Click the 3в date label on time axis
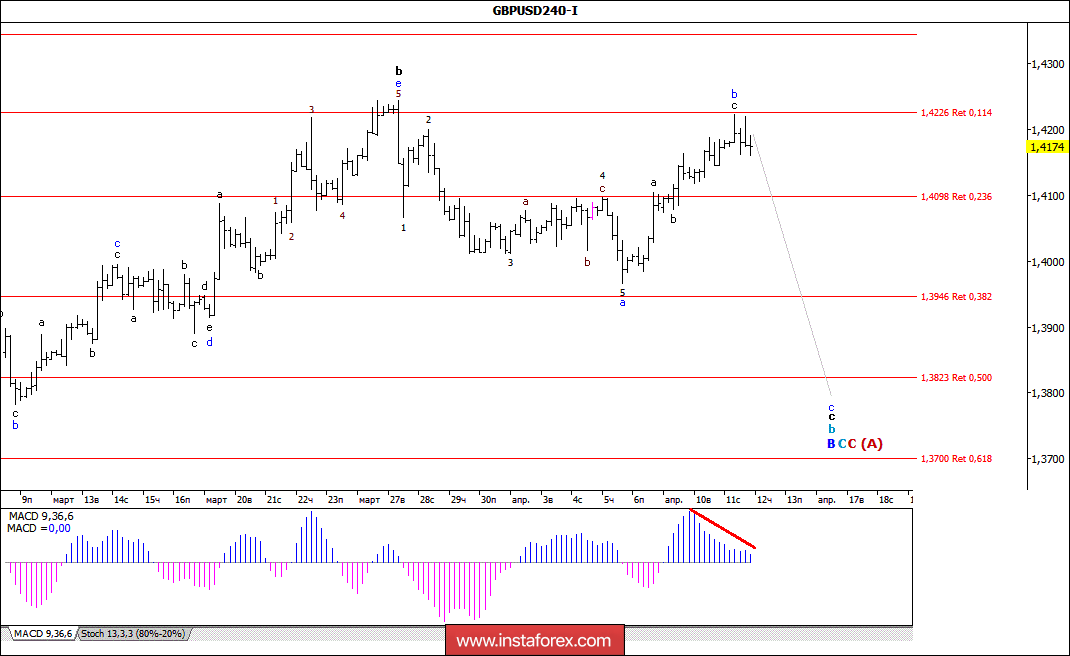Image resolution: width=1070 pixels, height=656 pixels. click(x=548, y=500)
